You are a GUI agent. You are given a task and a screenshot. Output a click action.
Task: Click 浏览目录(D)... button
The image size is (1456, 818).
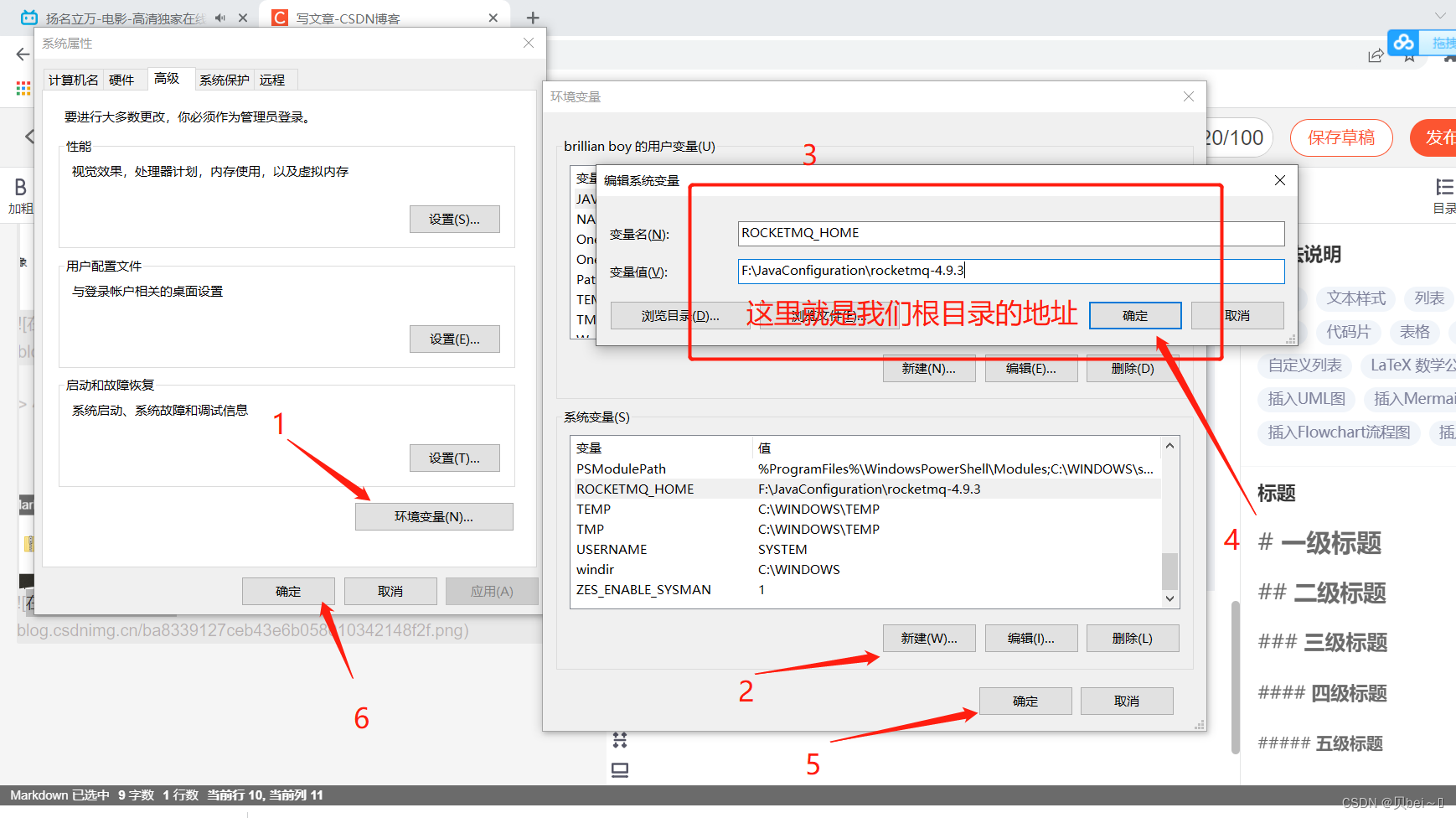pos(680,315)
